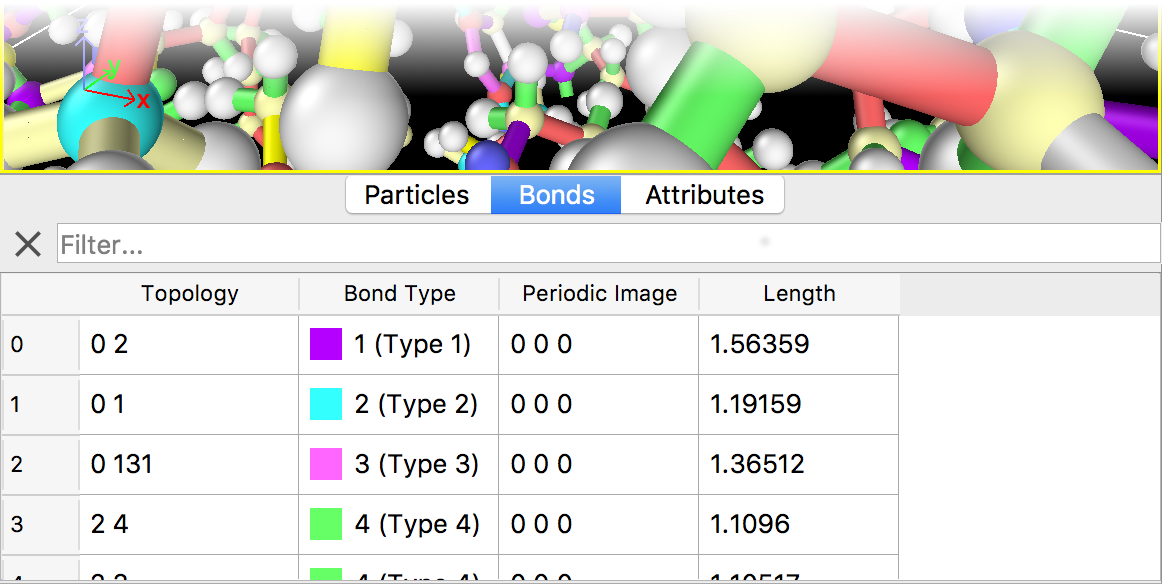Select the Bonds tab

tap(556, 195)
